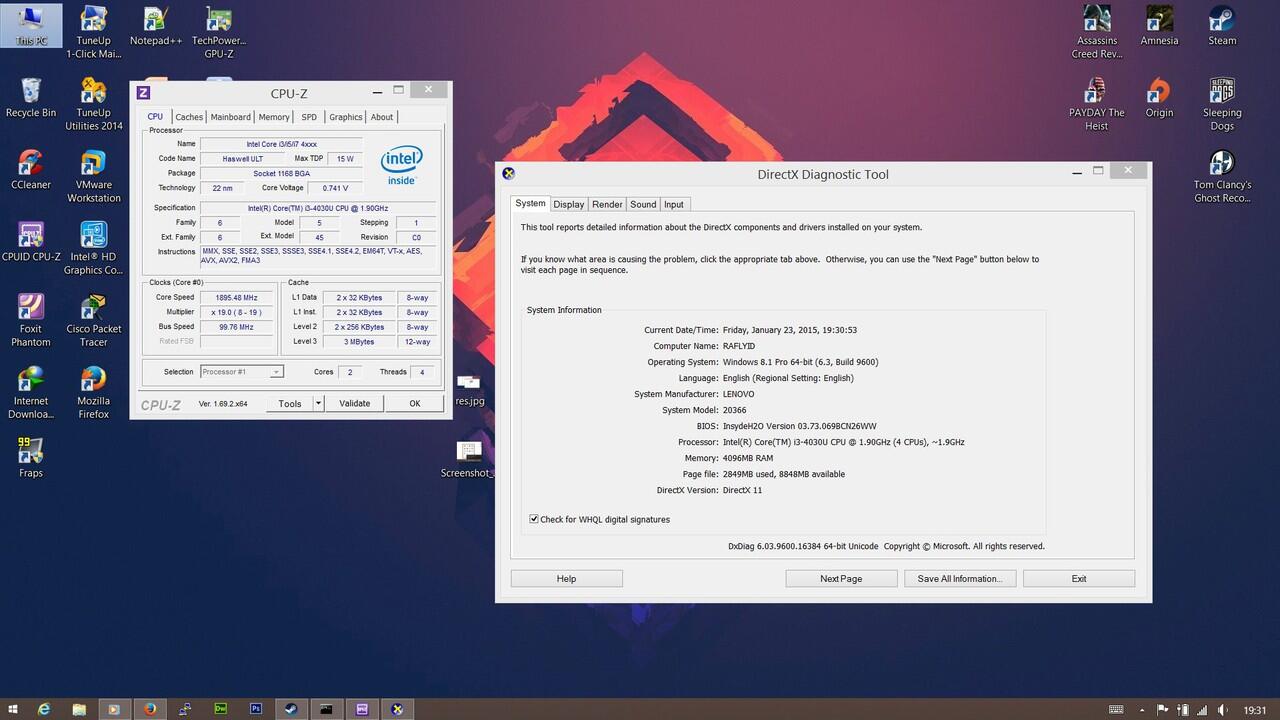The image size is (1280, 720).
Task: Expand the Tools dropdown arrow in CPU-Z
Action: coord(318,403)
